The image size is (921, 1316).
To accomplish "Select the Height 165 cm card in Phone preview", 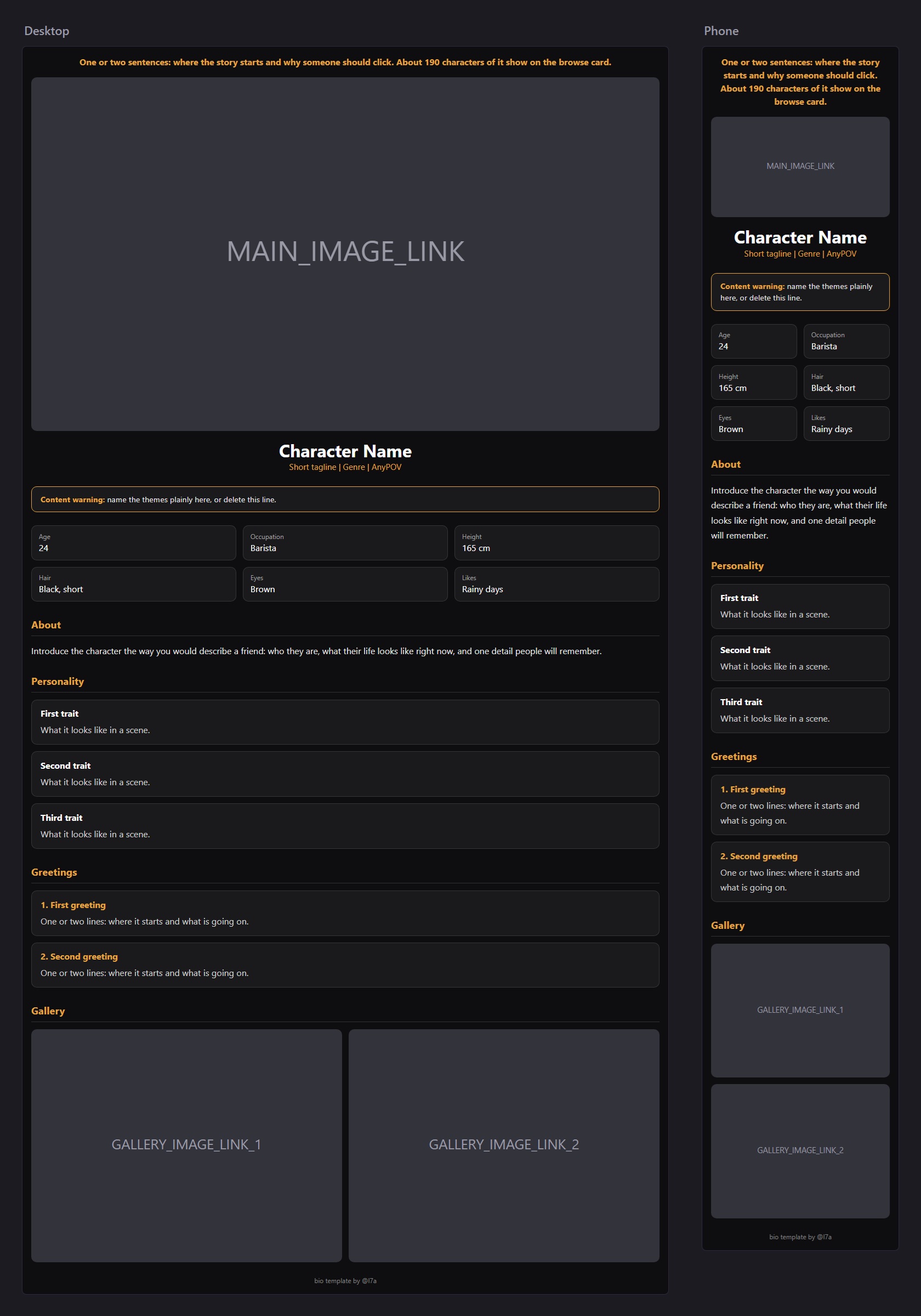I will tap(754, 382).
